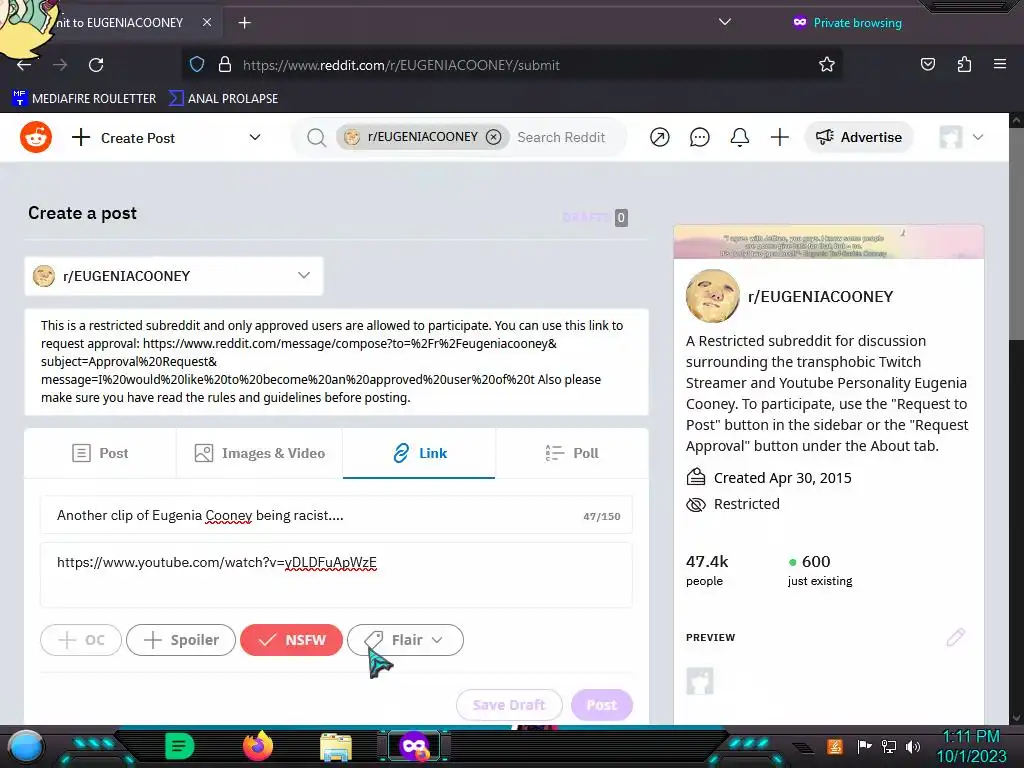Click the create post plus icon in header
The image size is (1024, 768).
[779, 137]
